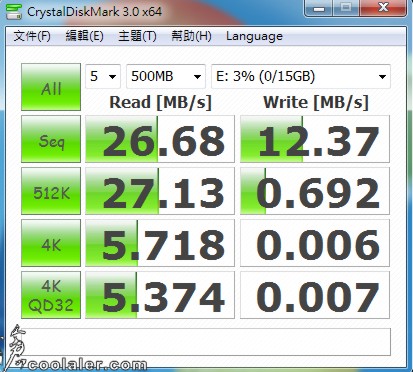Select the 4K write value 0.006

pos(315,243)
